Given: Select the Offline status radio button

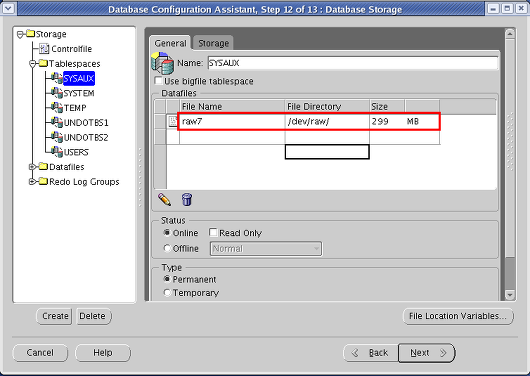Looking at the screenshot, I should coord(167,248).
